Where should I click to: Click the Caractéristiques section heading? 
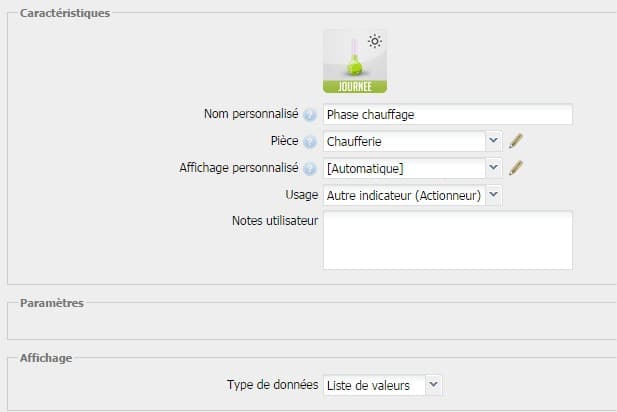65,13
